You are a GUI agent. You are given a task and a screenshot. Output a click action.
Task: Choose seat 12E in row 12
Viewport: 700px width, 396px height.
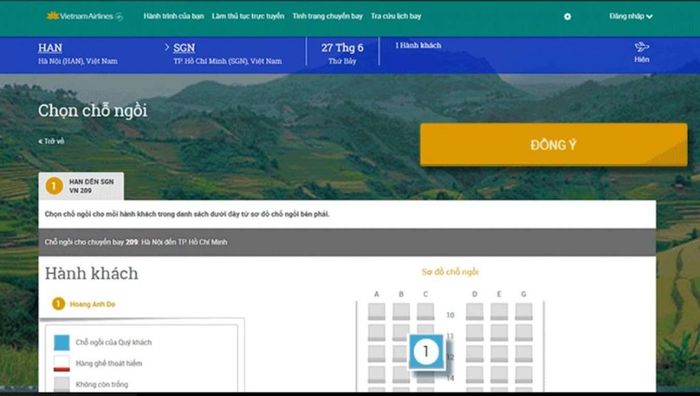pos(499,354)
